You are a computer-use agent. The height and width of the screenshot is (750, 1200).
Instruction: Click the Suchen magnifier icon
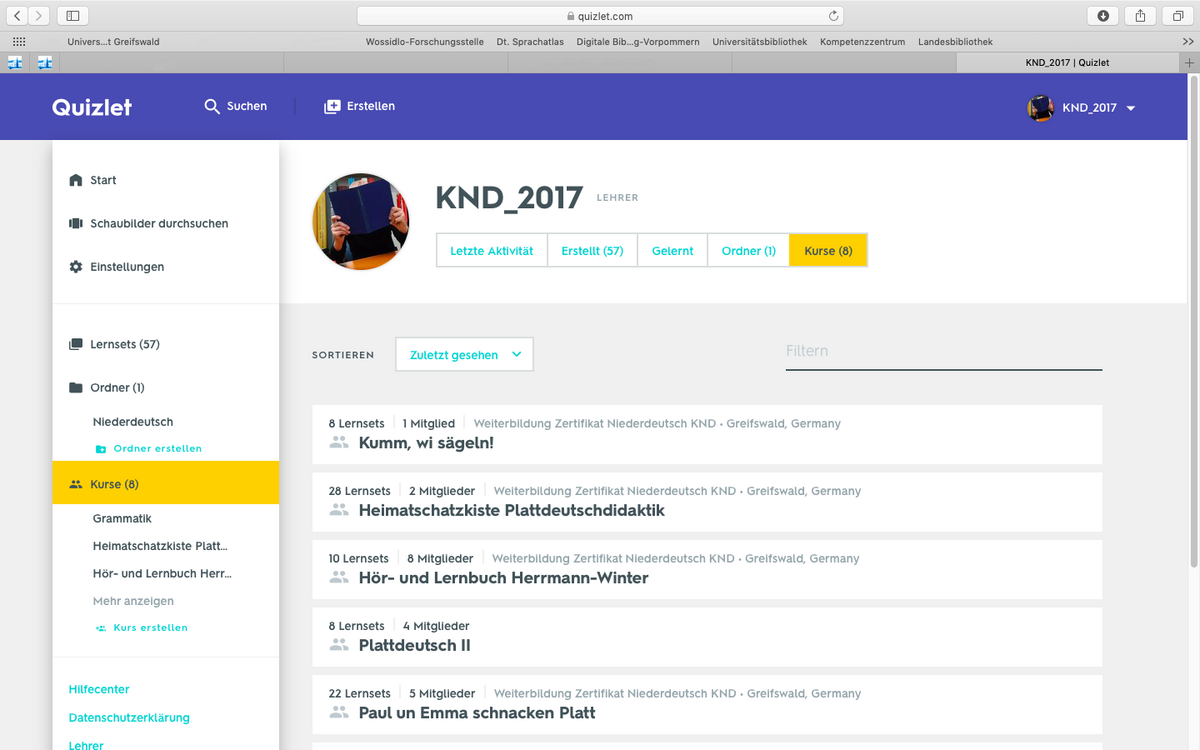212,106
